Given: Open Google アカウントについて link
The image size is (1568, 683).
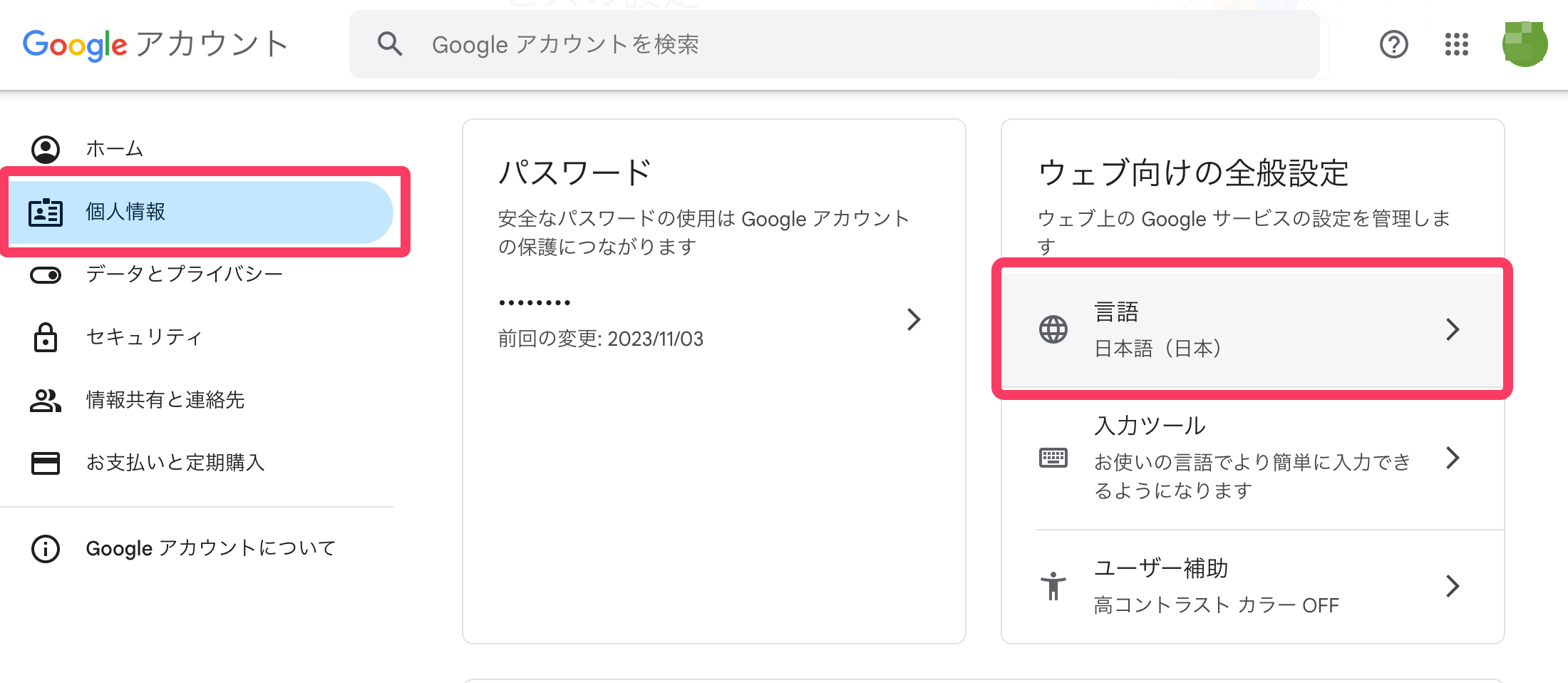Looking at the screenshot, I should (210, 548).
